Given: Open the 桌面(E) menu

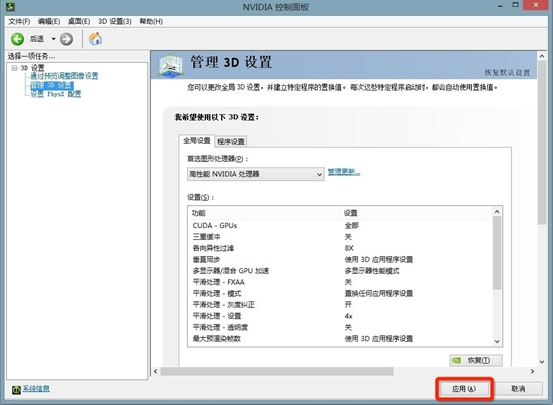Looking at the screenshot, I should (x=79, y=22).
